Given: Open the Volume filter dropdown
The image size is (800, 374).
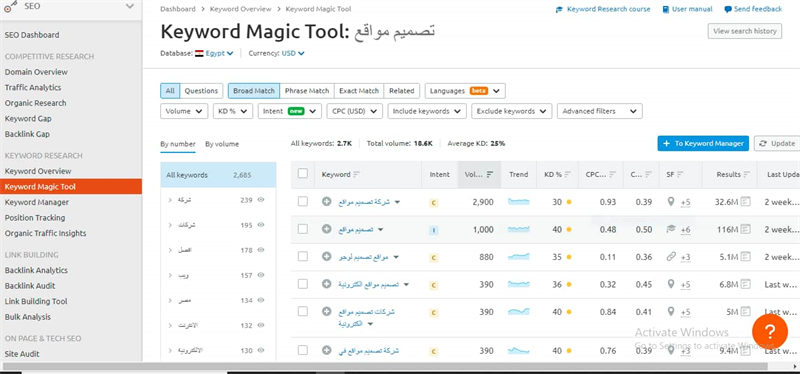Looking at the screenshot, I should (184, 111).
